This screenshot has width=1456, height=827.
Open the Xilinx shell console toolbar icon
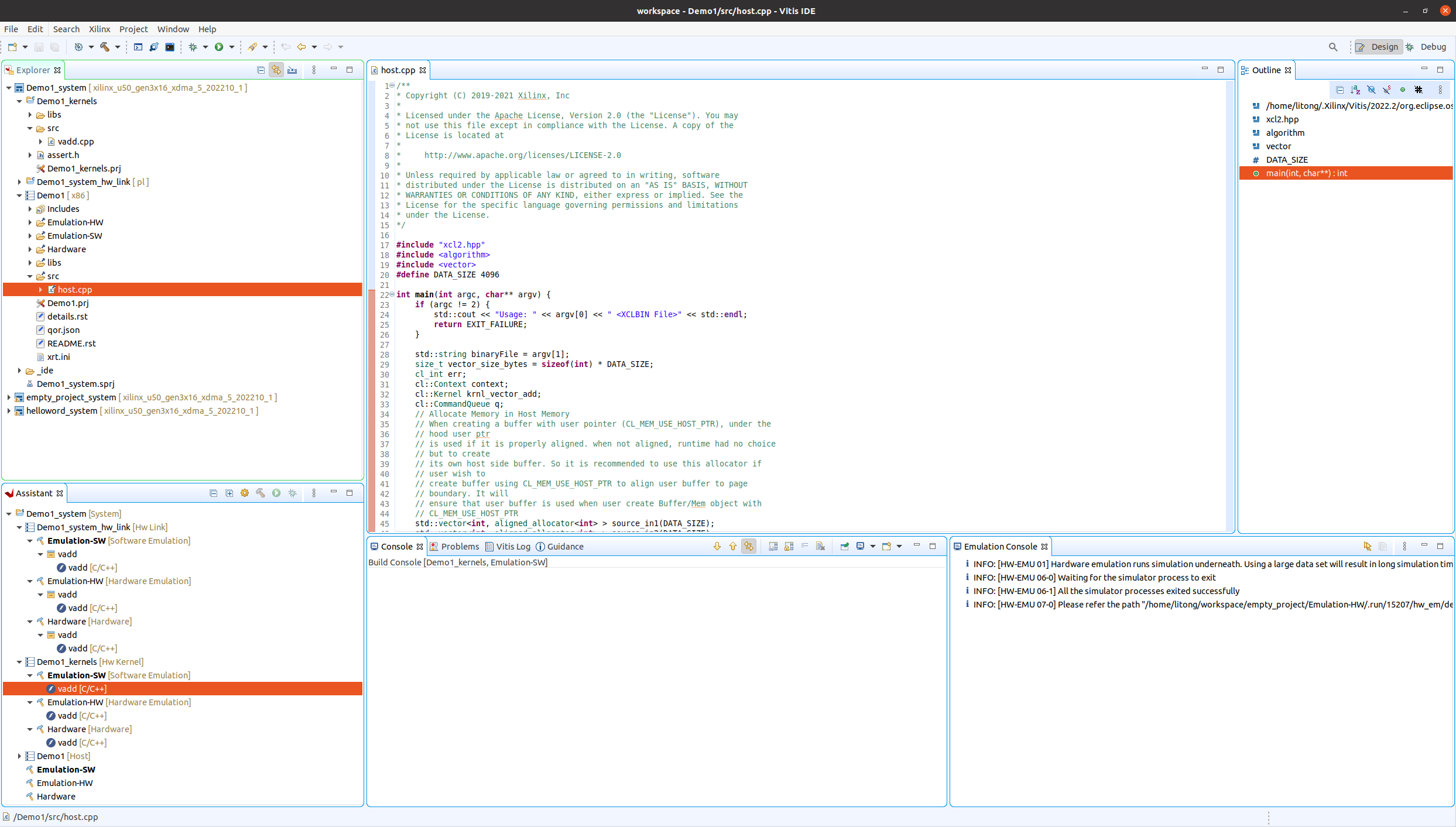coord(170,47)
